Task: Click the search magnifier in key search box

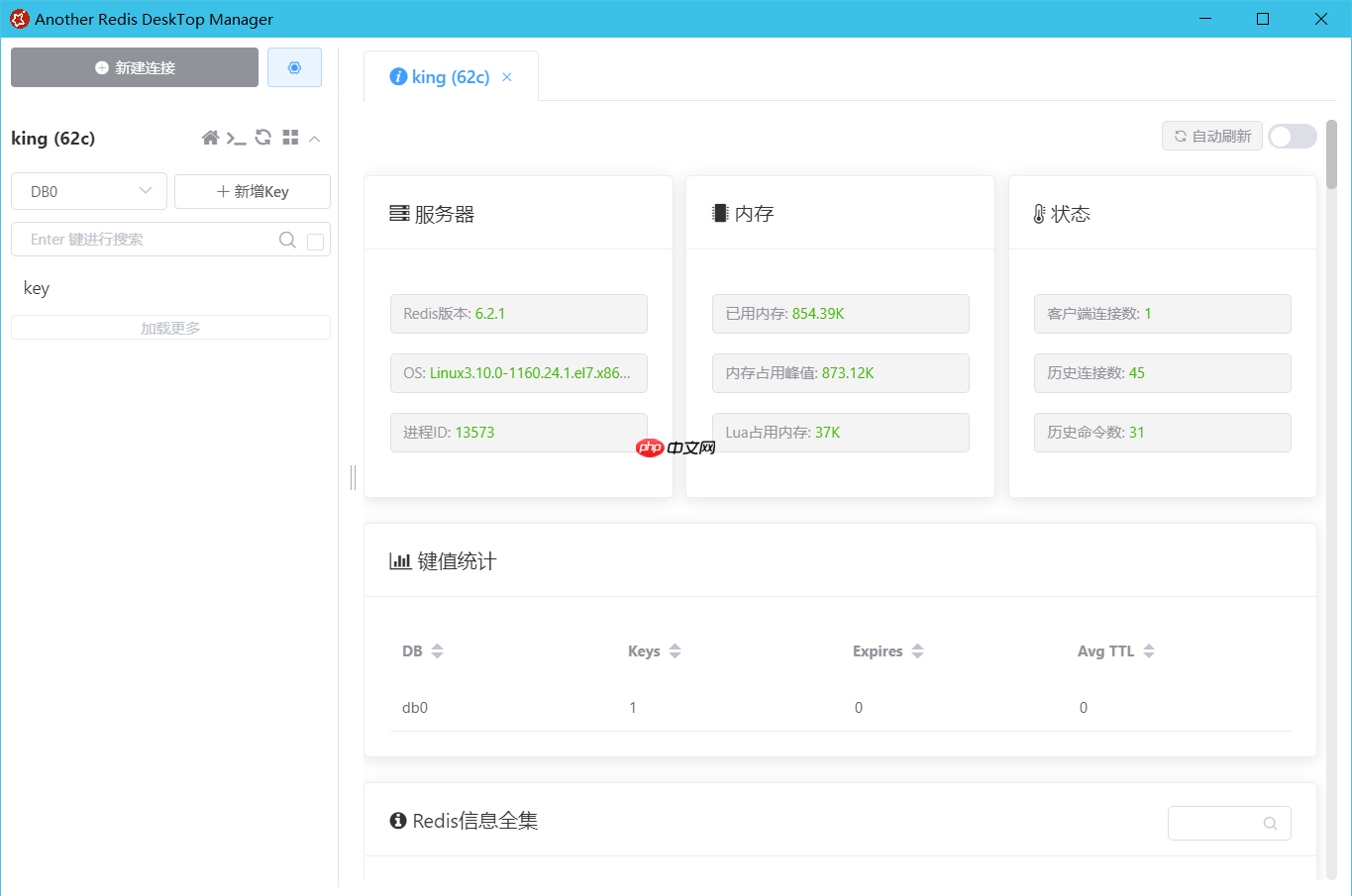Action: pyautogui.click(x=286, y=240)
